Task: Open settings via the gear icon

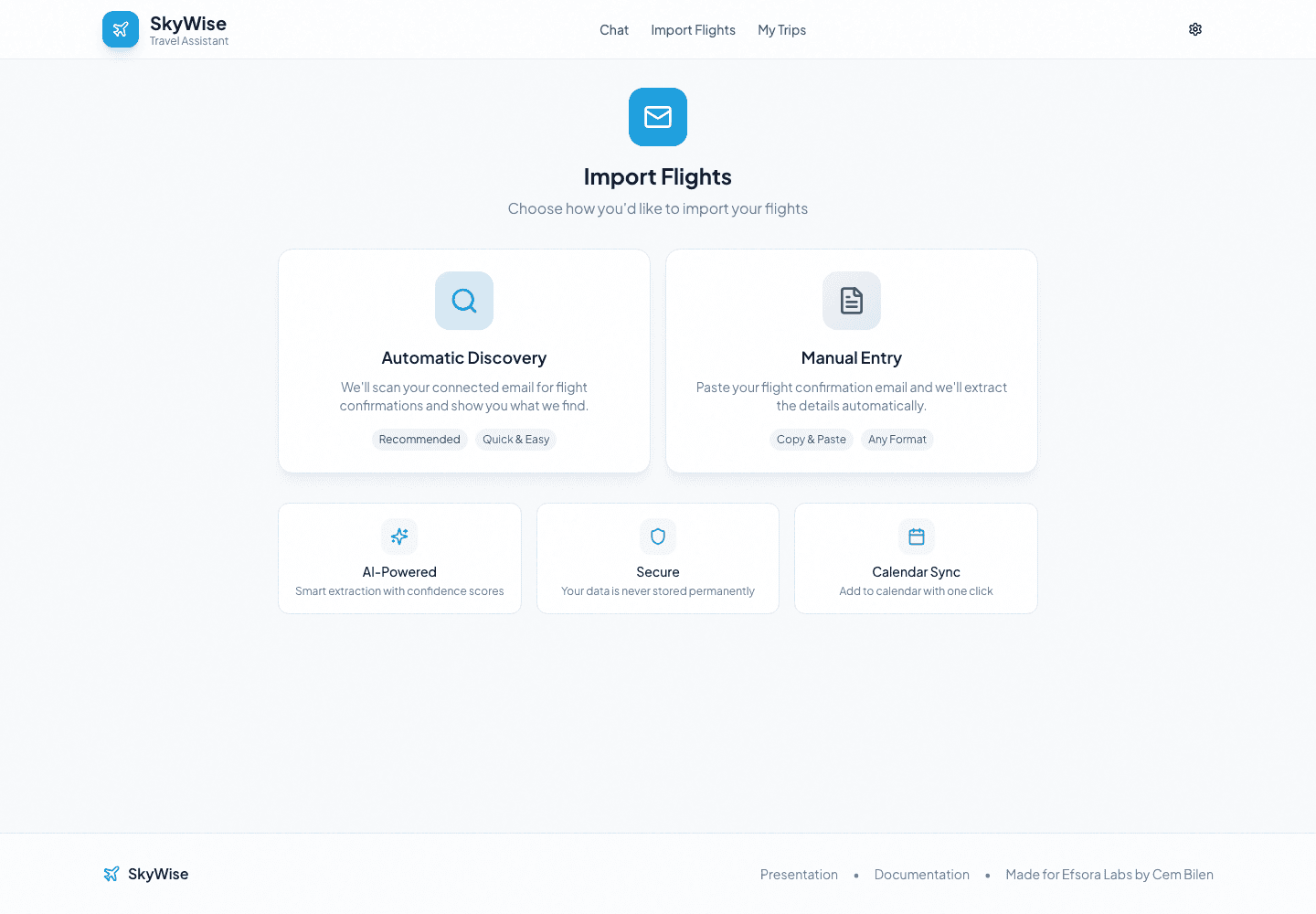Action: pyautogui.click(x=1195, y=29)
